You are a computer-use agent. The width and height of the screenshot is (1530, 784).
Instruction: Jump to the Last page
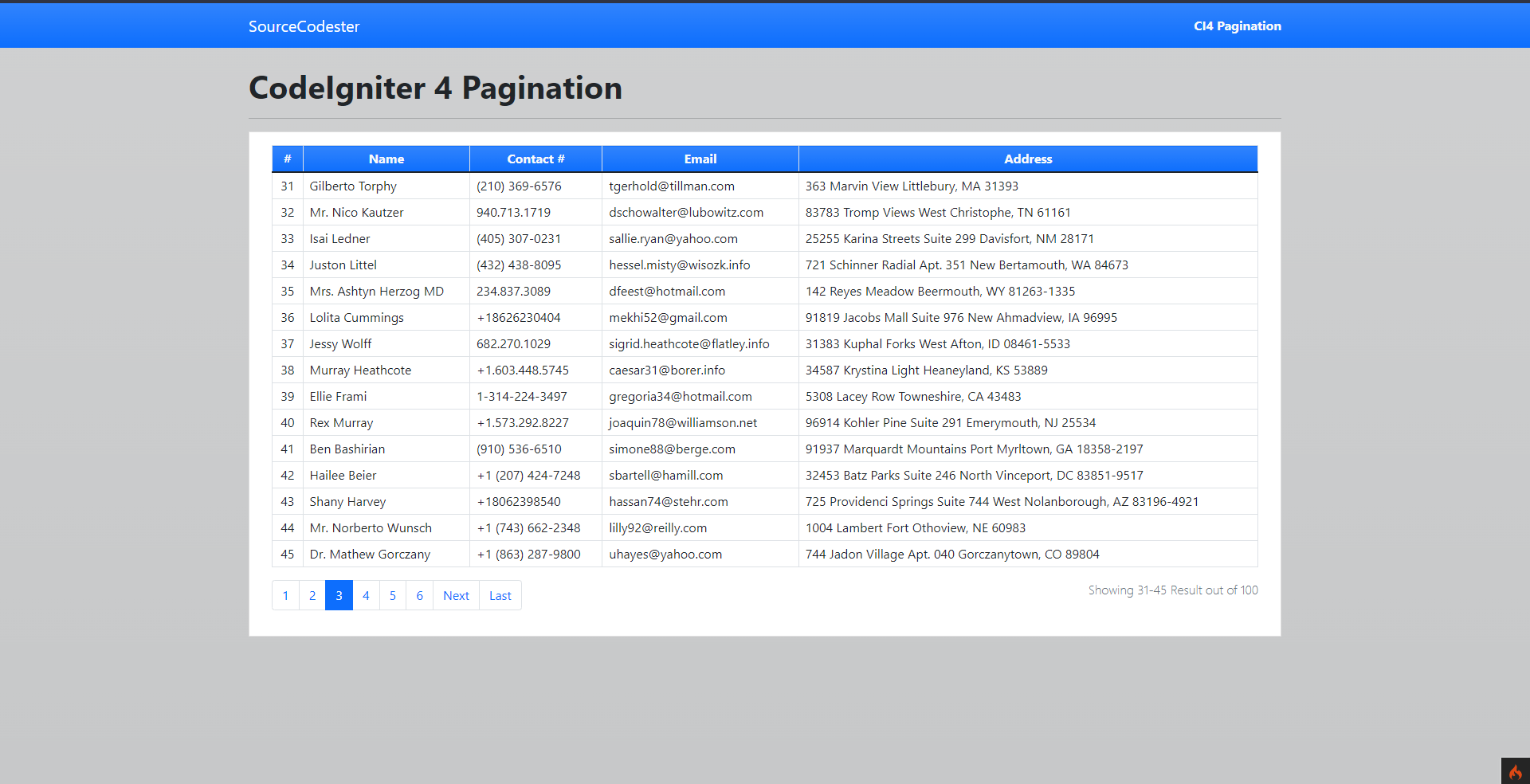(500, 595)
